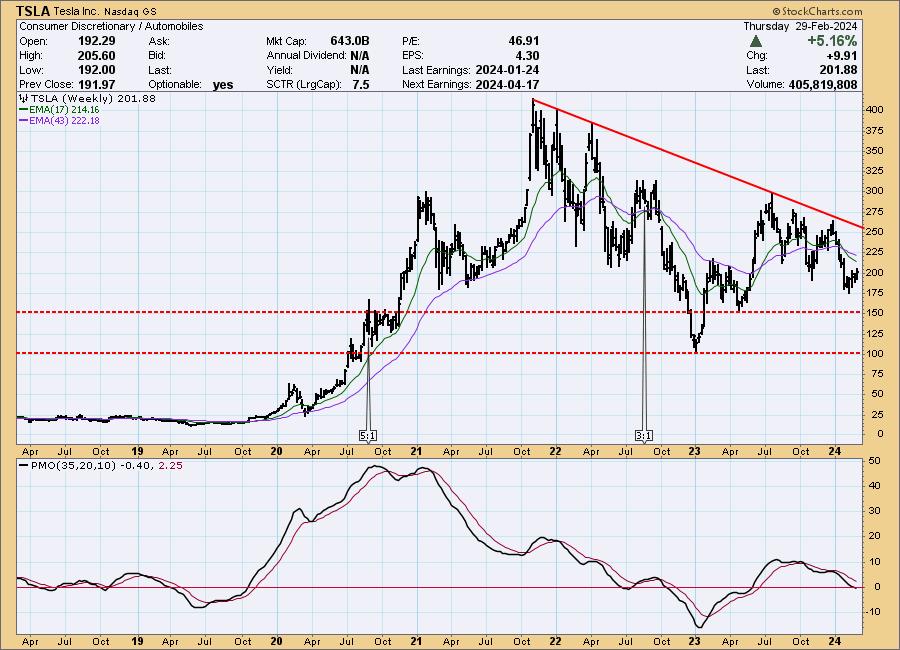Click the green up-arrow price change icon

759,42
